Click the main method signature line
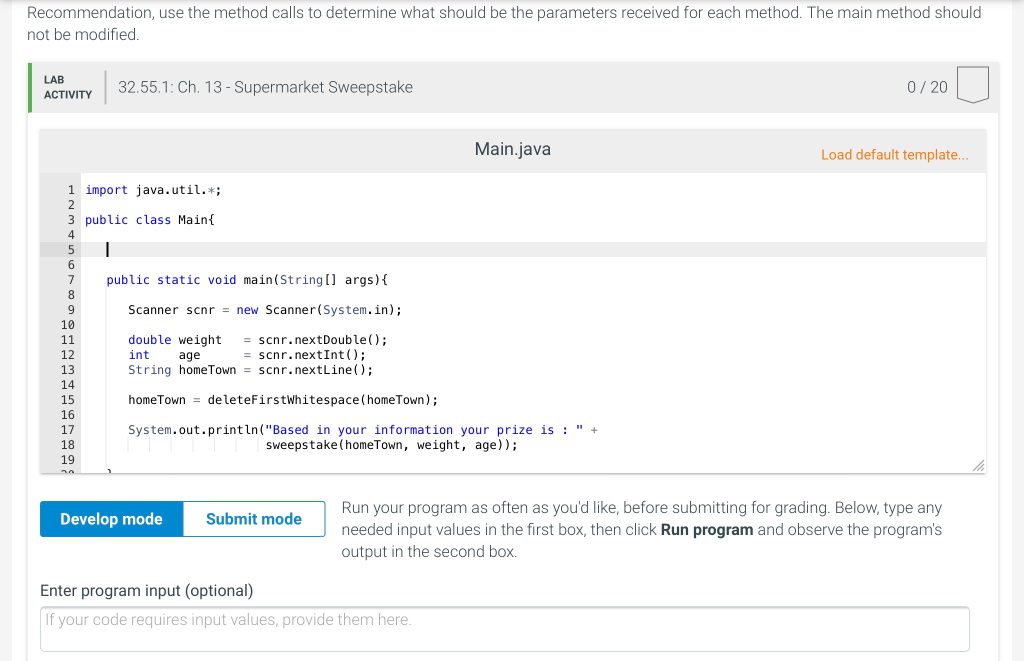Image resolution: width=1024 pixels, height=661 pixels. (247, 280)
